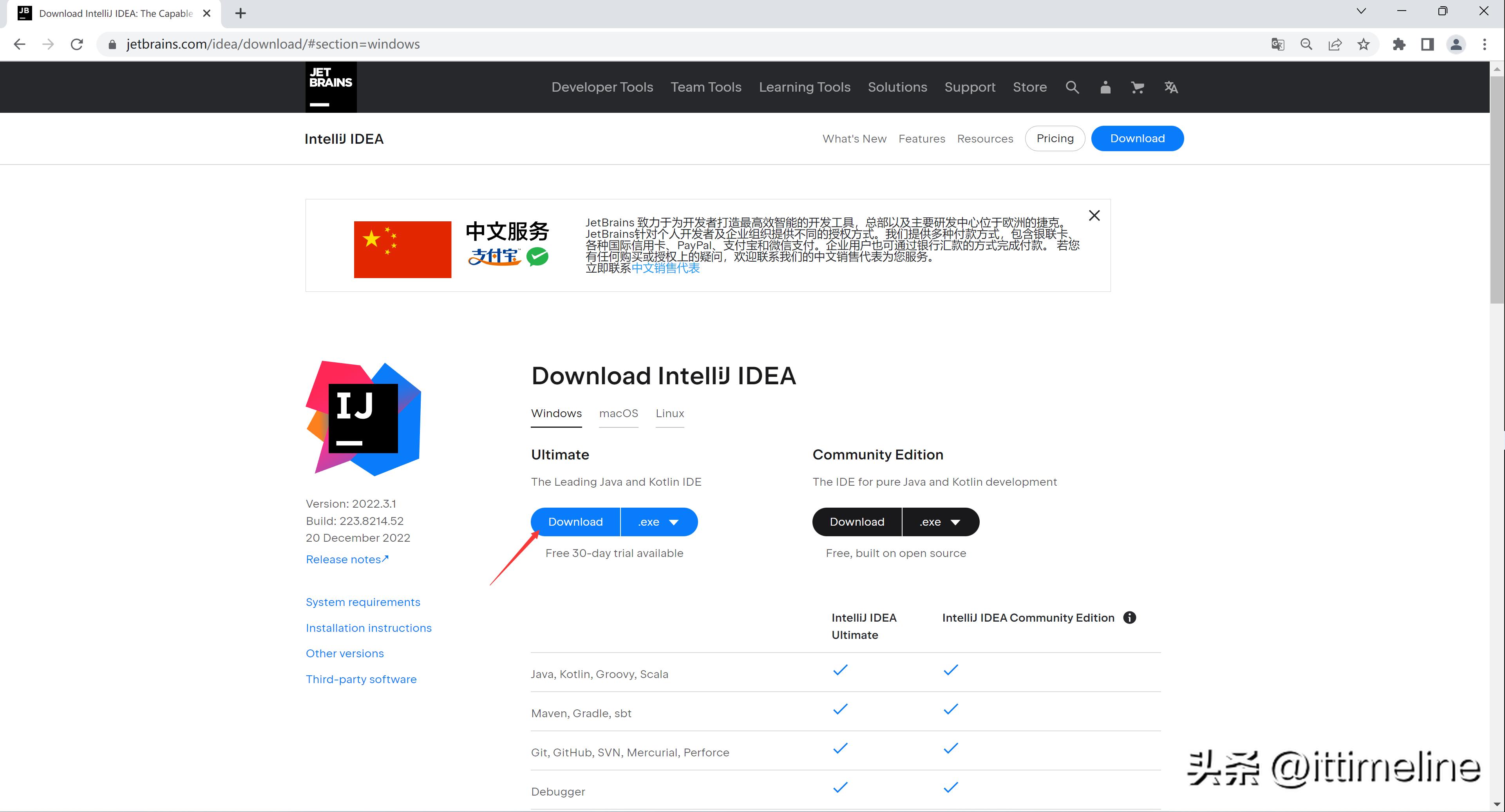The width and height of the screenshot is (1505, 812).
Task: Click the 'Debugger' row text
Action: 558,792
